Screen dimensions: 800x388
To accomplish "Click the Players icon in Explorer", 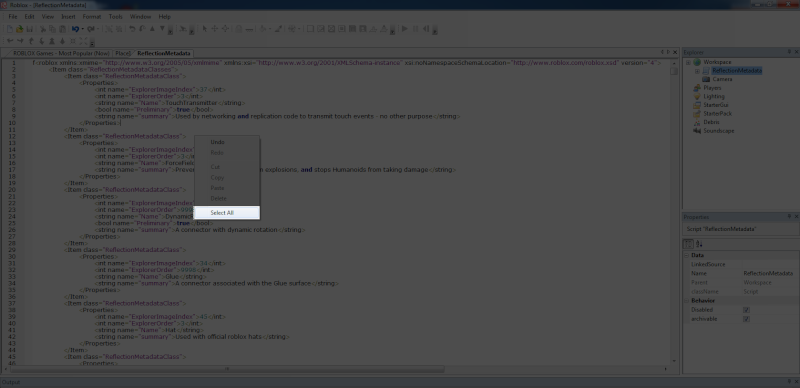I will coord(697,88).
